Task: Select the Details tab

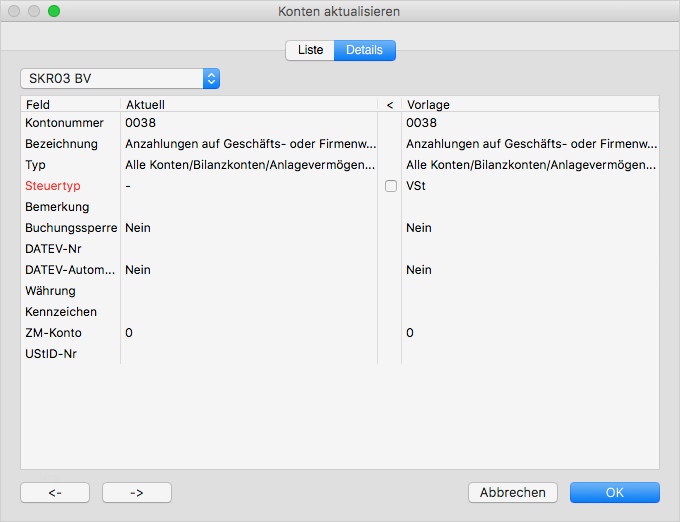Action: click(x=365, y=50)
